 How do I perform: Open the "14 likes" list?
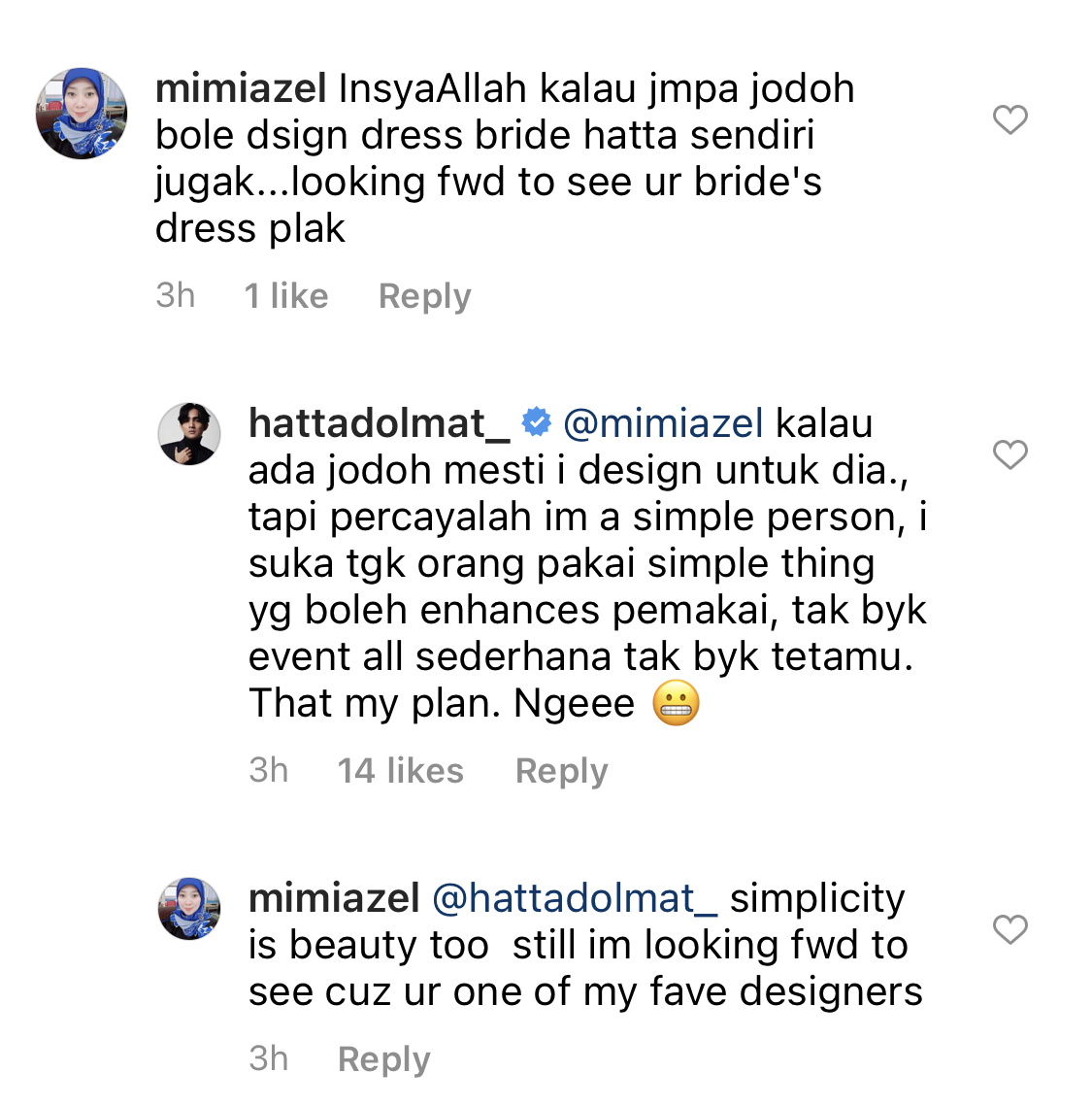400,771
